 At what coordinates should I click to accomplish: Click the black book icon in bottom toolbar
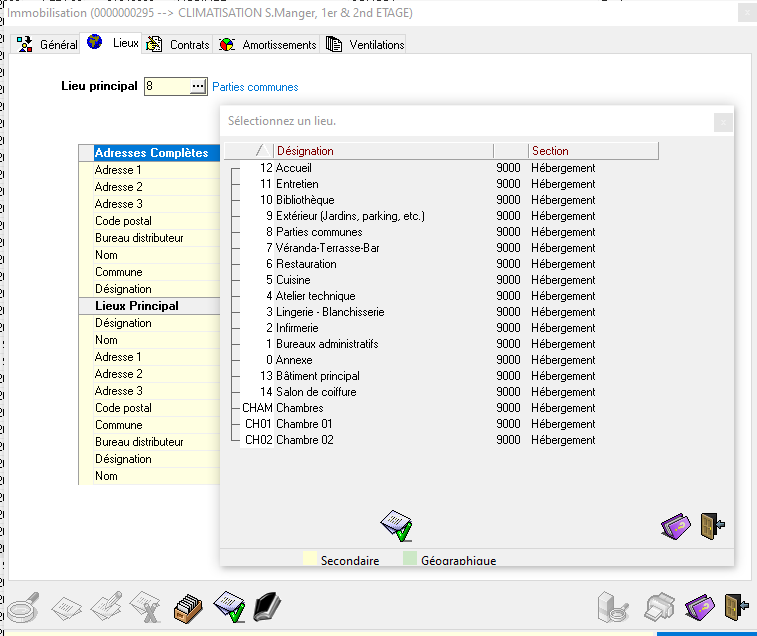266,606
